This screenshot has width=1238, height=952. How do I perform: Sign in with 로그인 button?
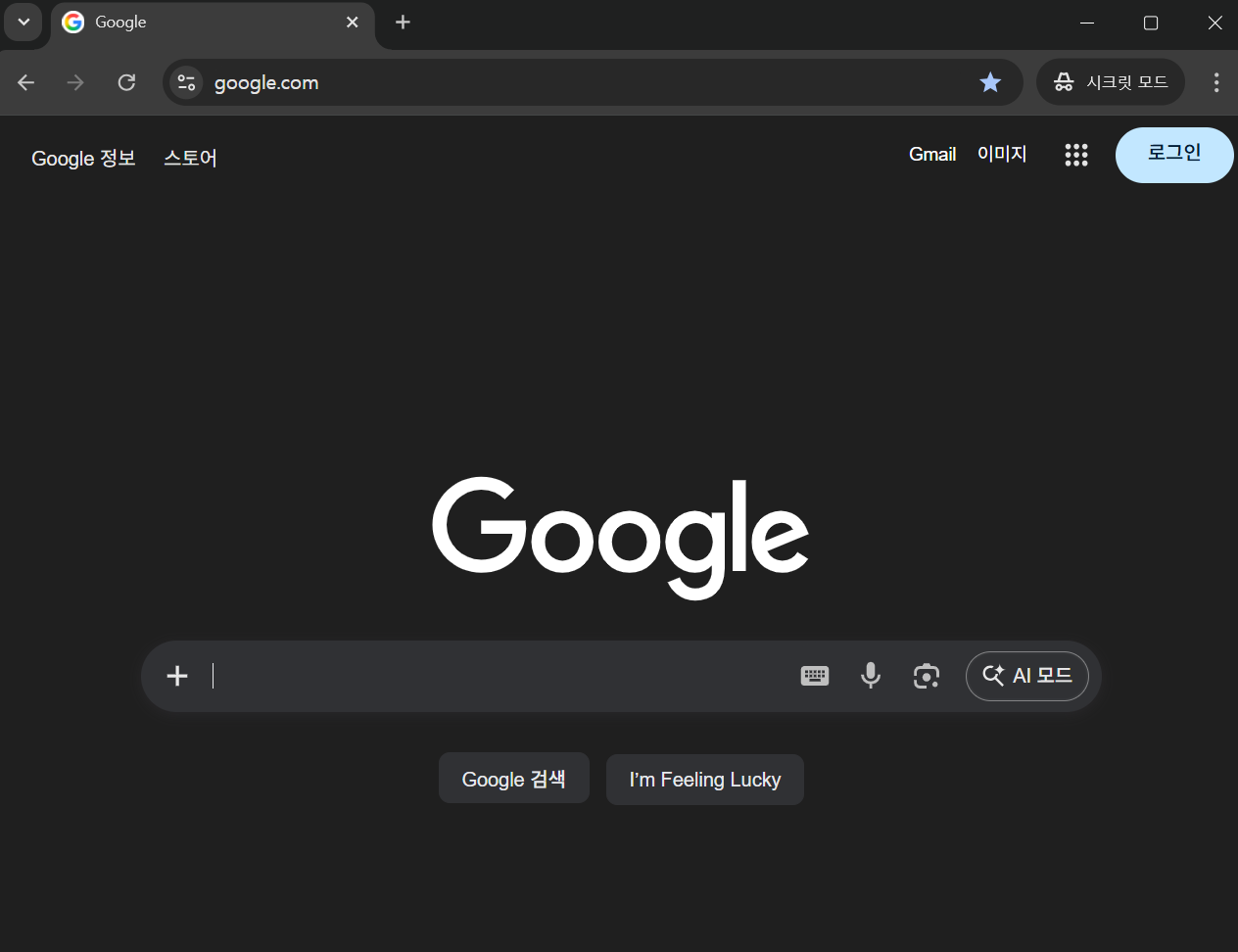pos(1174,155)
